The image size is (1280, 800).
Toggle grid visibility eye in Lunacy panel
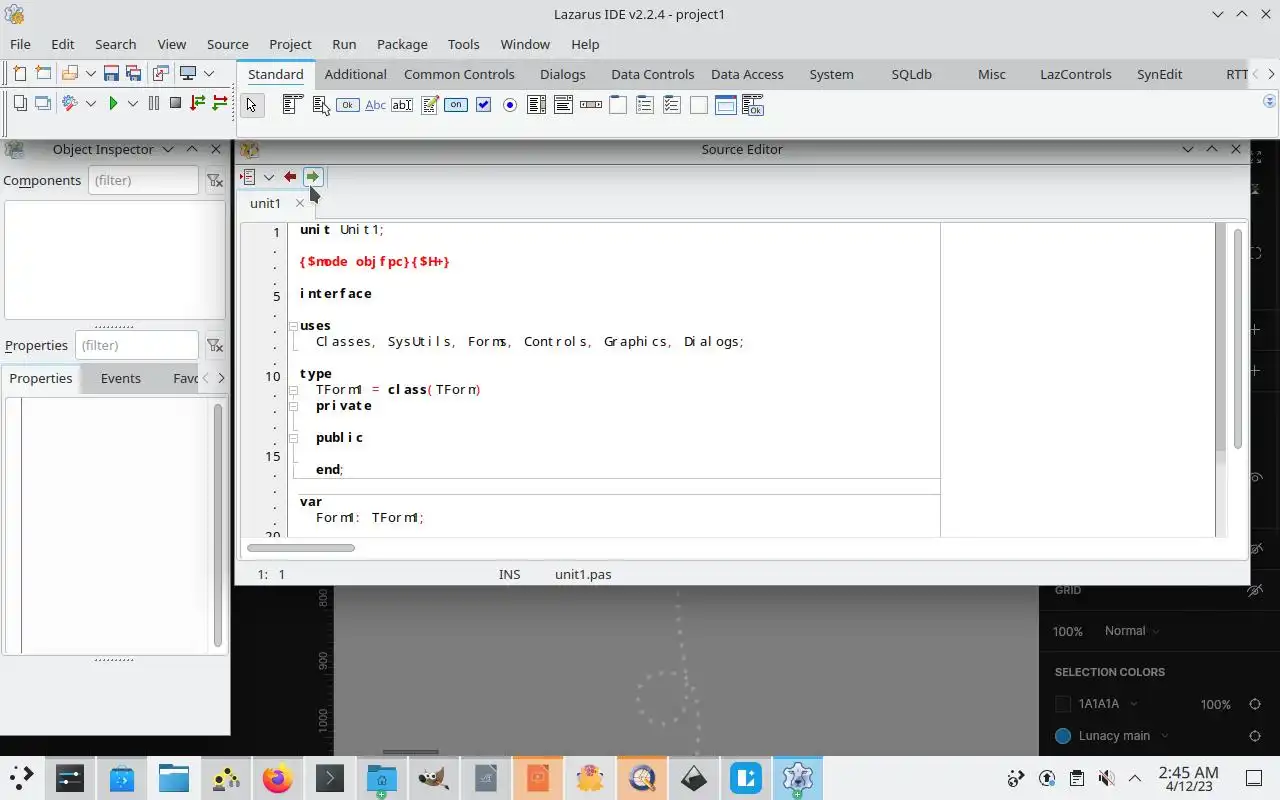[1255, 590]
